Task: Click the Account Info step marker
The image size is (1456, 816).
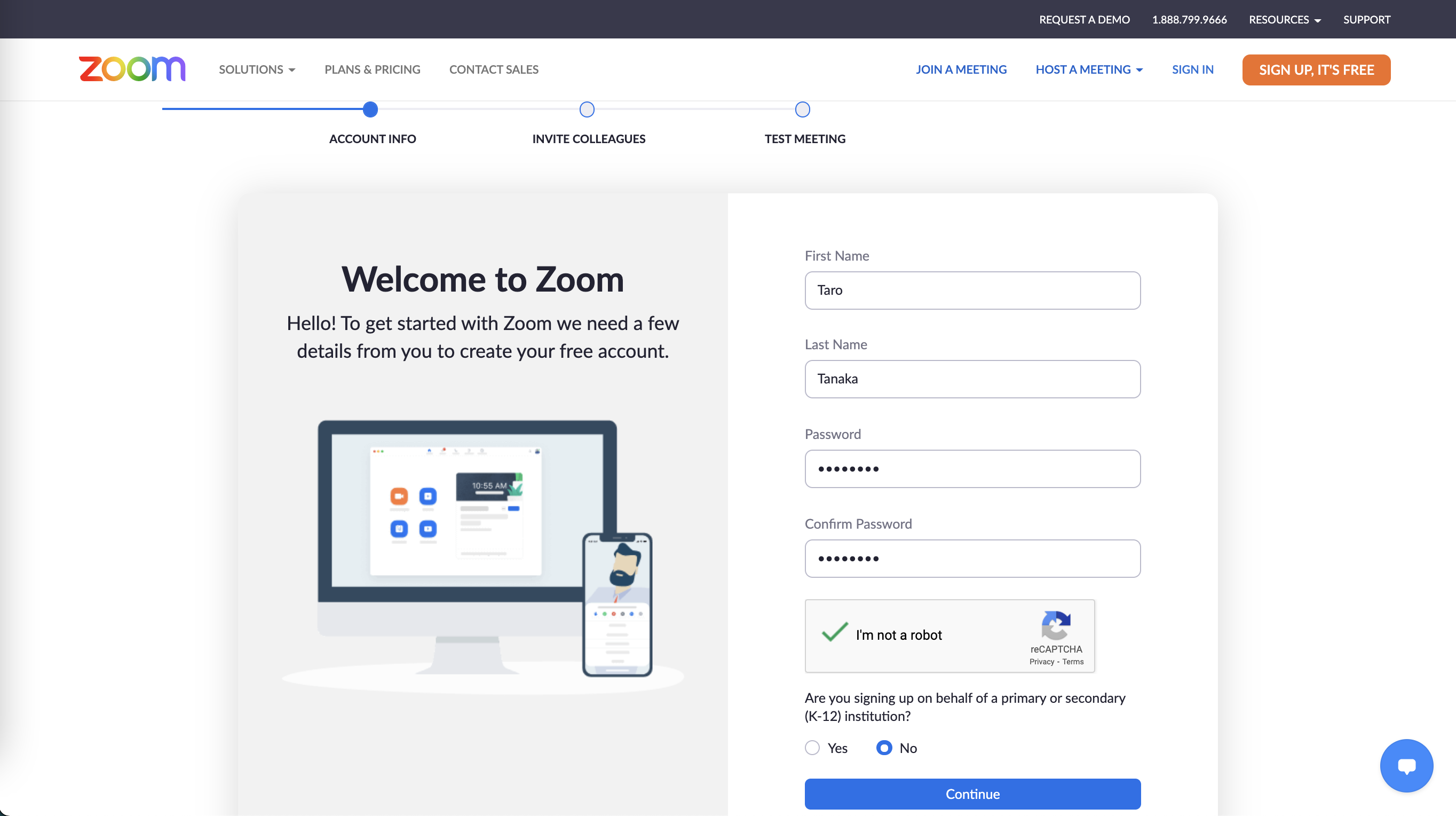Action: pyautogui.click(x=370, y=109)
